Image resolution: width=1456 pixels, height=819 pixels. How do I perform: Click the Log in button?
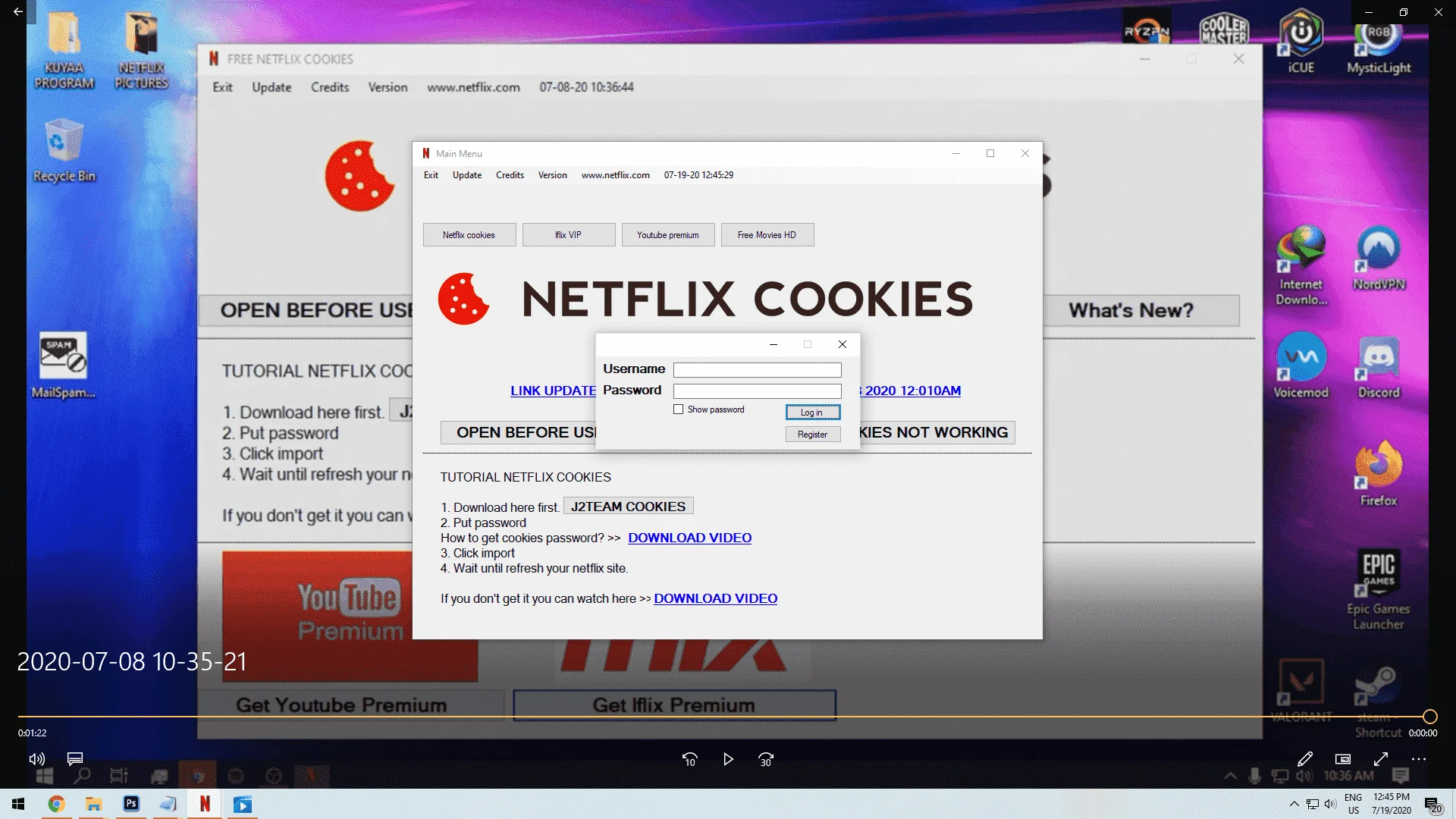click(812, 413)
